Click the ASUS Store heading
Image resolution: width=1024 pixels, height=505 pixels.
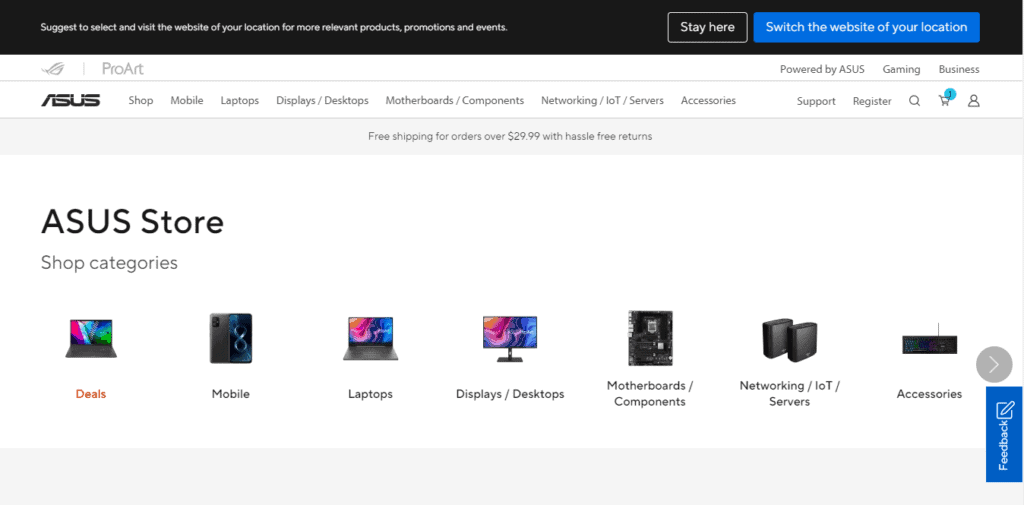tap(133, 221)
